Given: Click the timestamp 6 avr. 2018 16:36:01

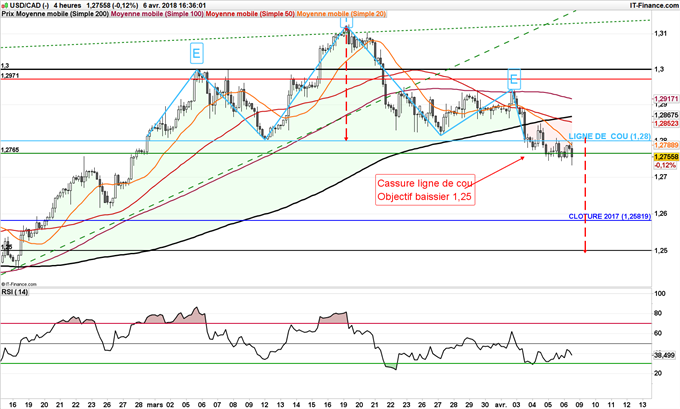Looking at the screenshot, I should click(174, 5).
